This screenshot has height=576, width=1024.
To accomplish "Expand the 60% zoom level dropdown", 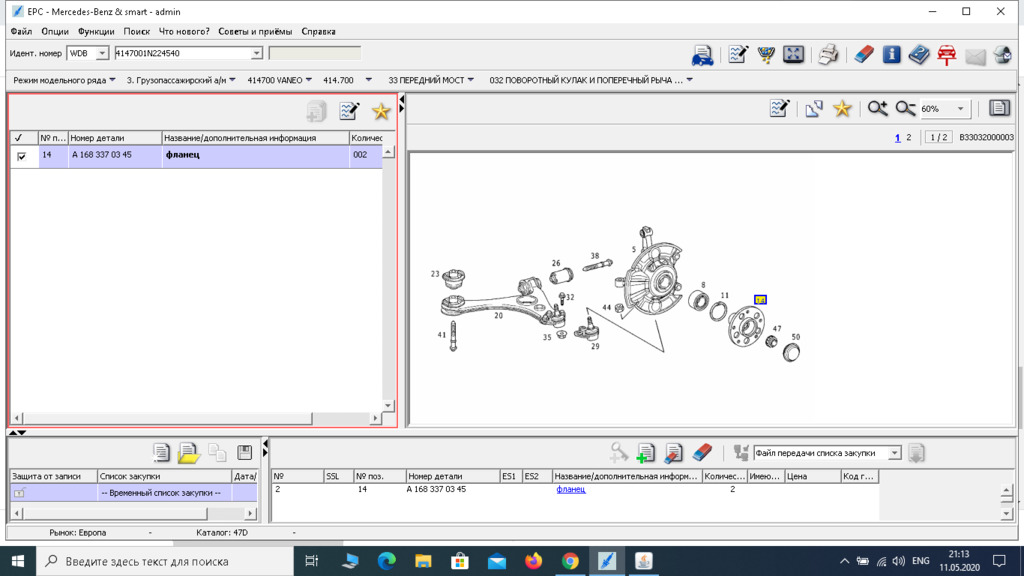I will [961, 109].
